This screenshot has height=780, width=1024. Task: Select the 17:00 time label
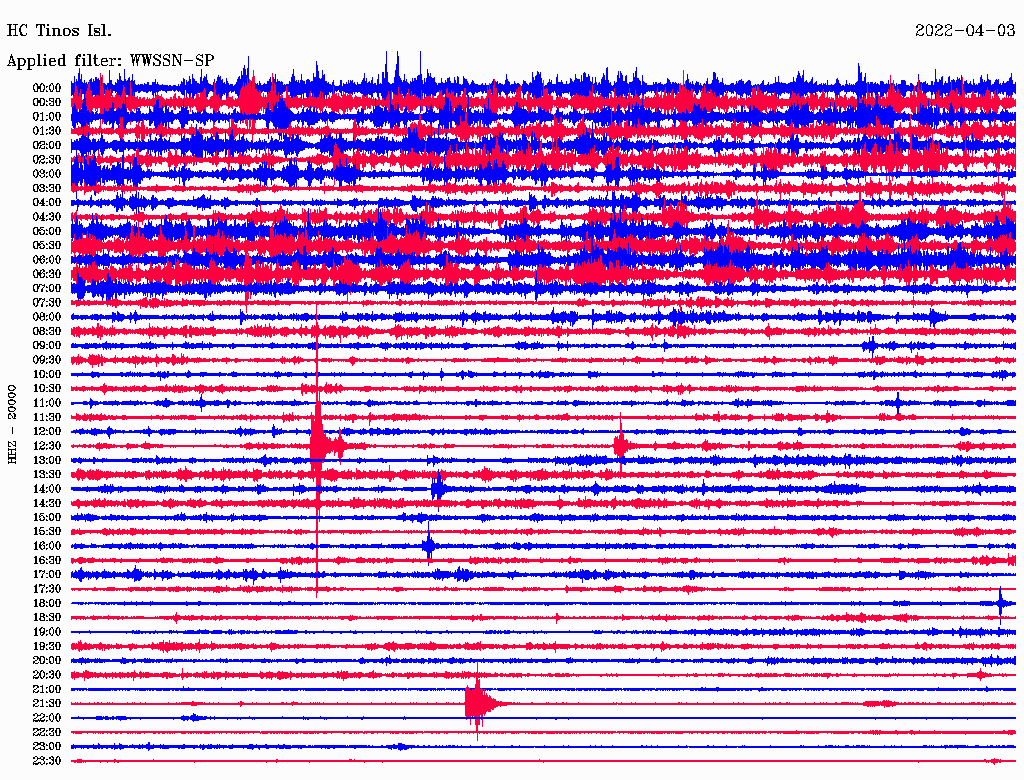pos(47,575)
